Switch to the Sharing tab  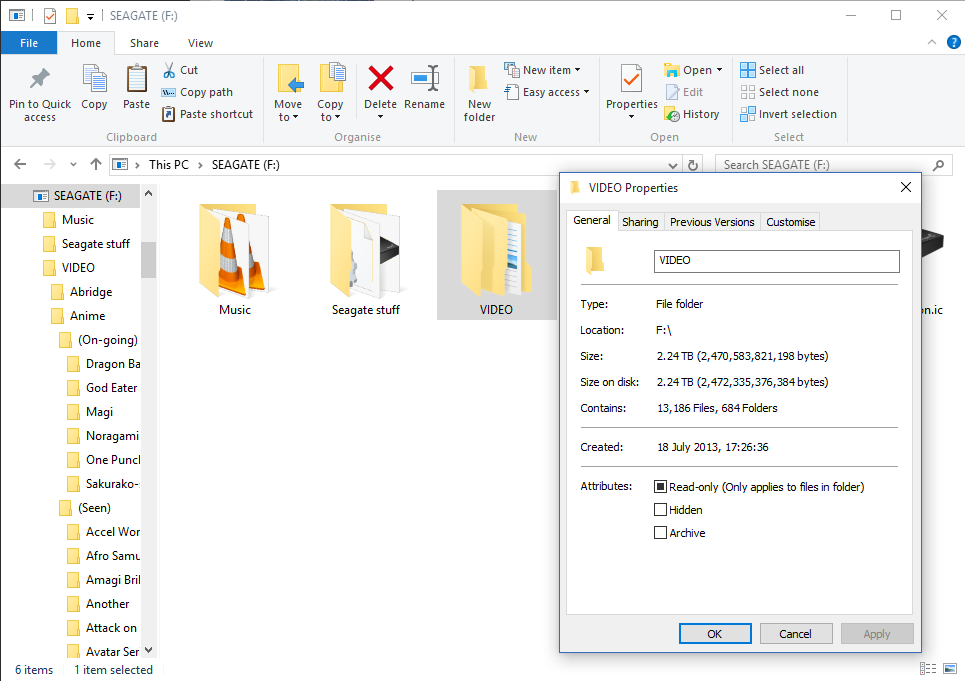(x=640, y=222)
